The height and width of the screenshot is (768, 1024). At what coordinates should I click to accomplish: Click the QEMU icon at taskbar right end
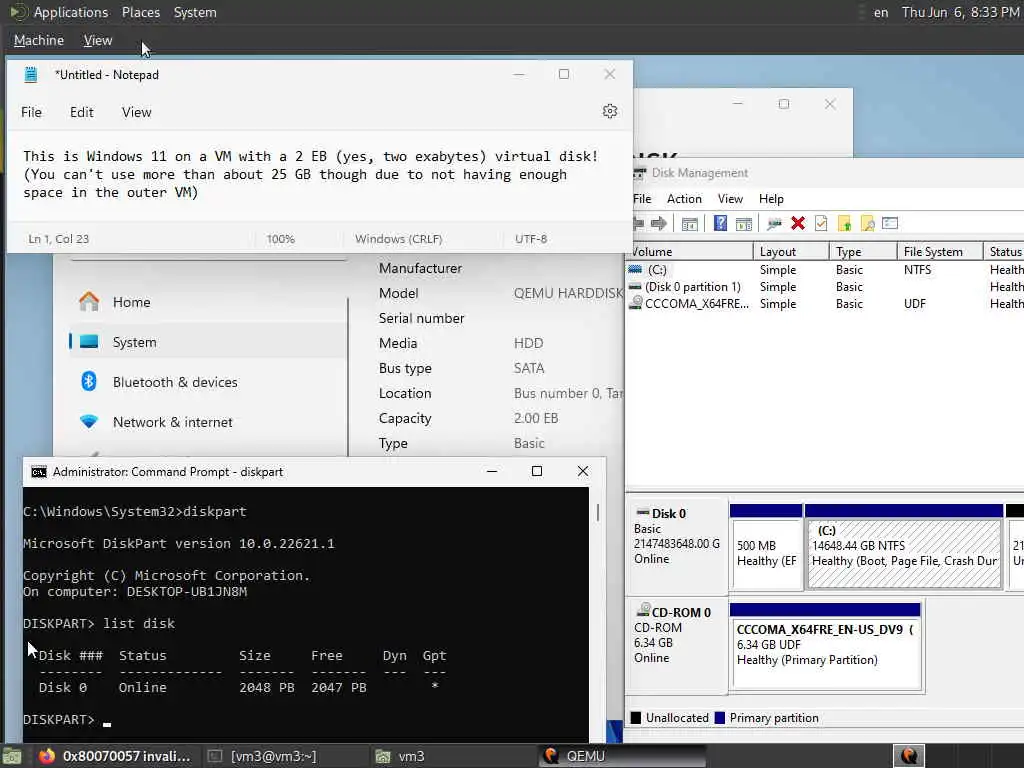[908, 756]
